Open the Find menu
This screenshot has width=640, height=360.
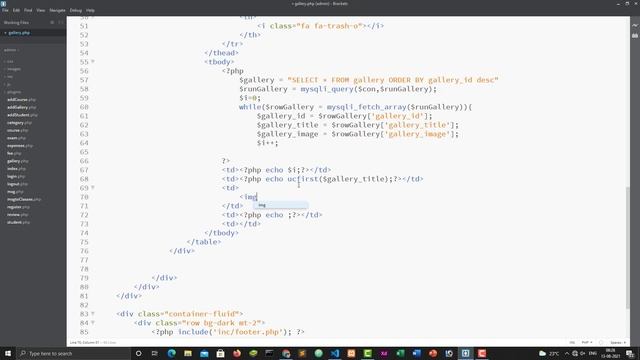pyautogui.click(x=28, y=10)
